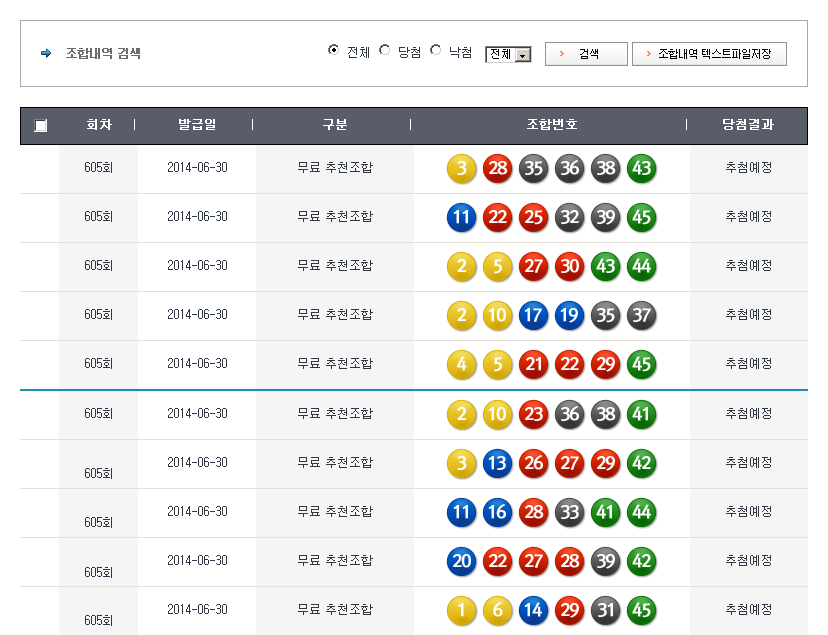Click the yellow number 1 lottery ball

(461, 610)
